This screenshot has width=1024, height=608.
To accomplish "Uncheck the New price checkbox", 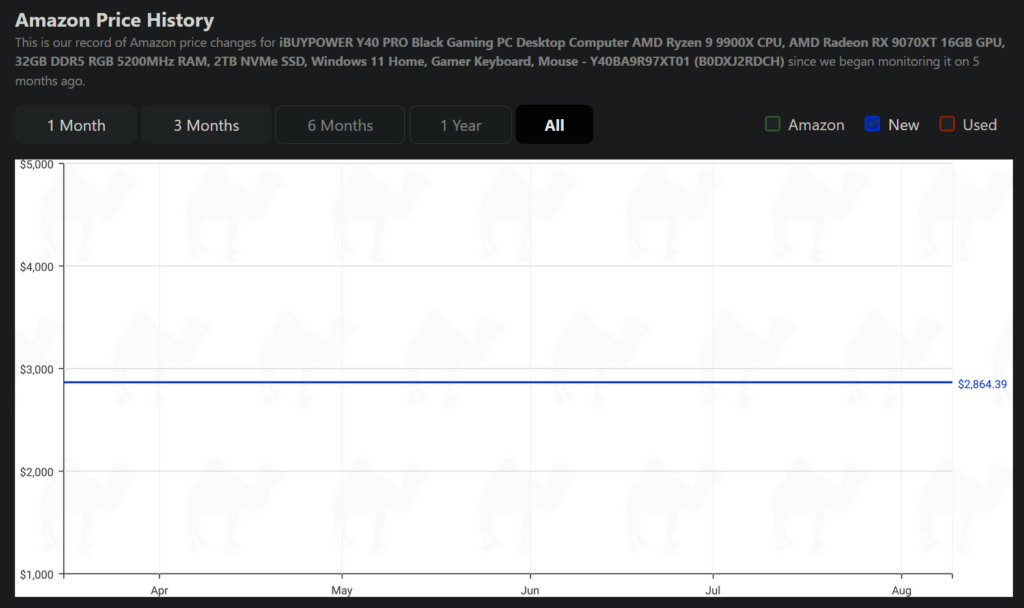I will coord(872,124).
